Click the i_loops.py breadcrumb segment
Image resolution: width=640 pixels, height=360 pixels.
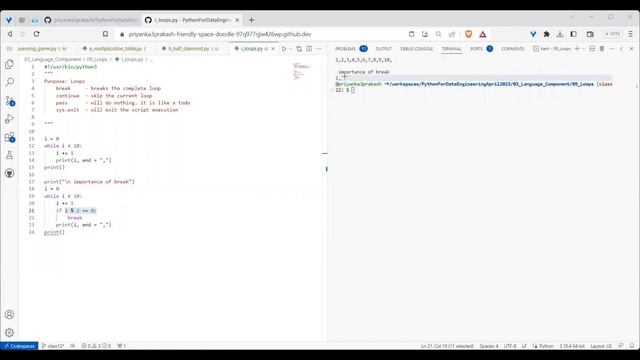click(x=129, y=60)
